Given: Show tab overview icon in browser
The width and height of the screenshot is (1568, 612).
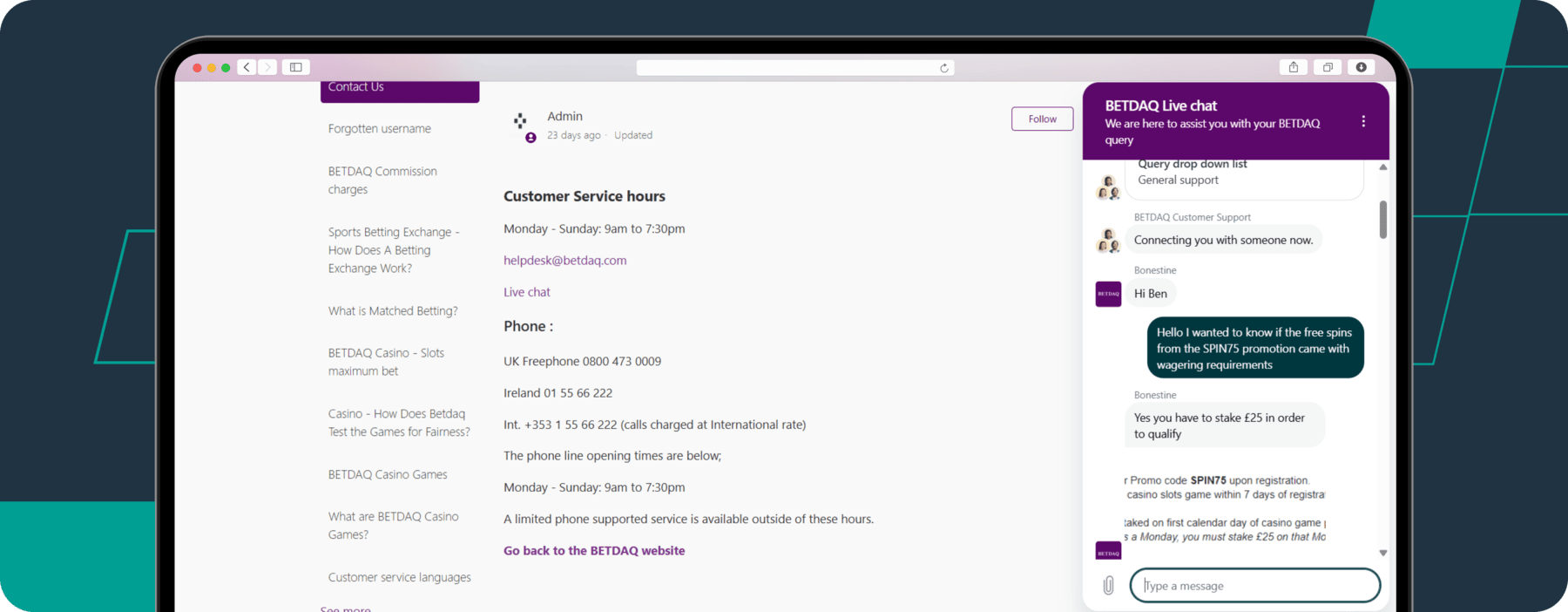Looking at the screenshot, I should pyautogui.click(x=1328, y=67).
